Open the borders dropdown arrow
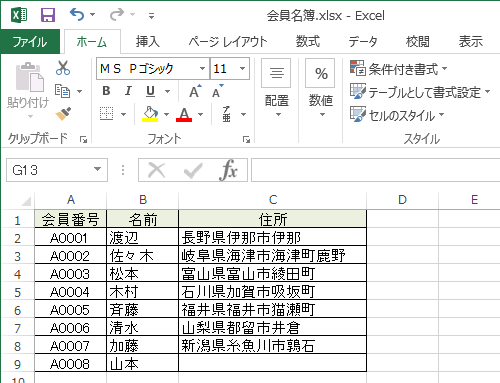The image size is (500, 383). [x=124, y=114]
